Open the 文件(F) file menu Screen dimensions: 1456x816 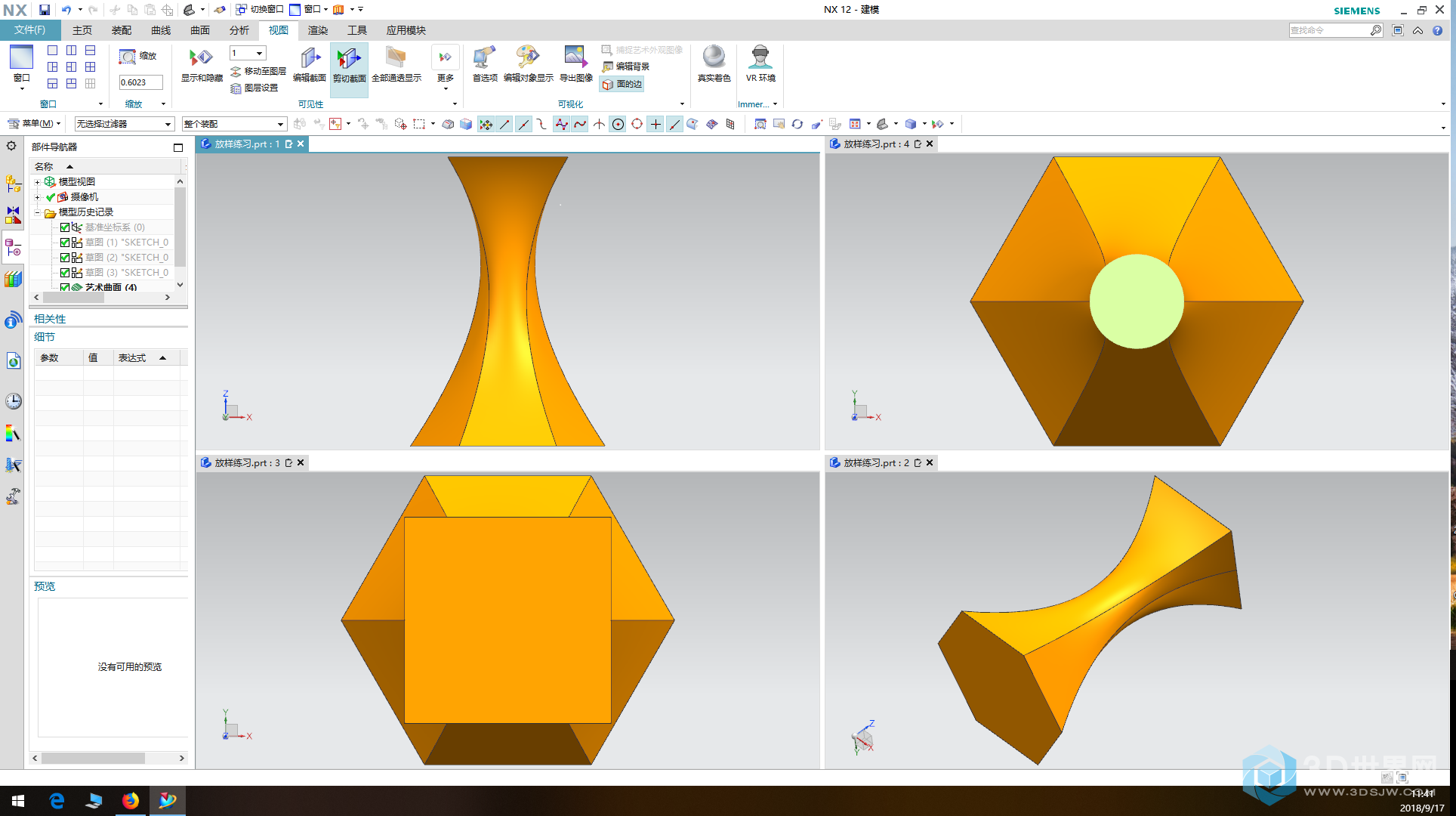30,30
